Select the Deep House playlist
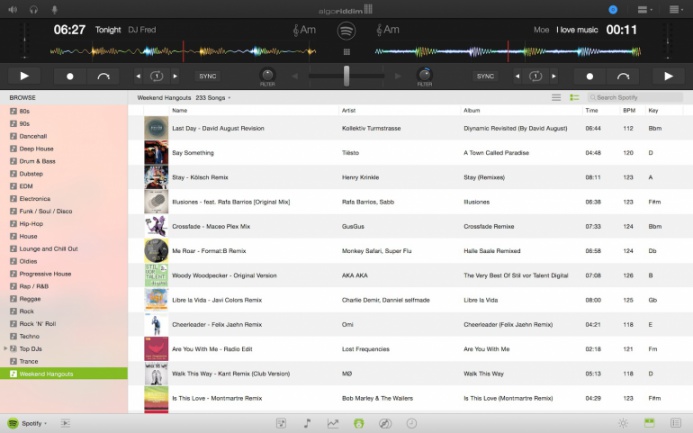This screenshot has width=693, height=433. click(64, 149)
